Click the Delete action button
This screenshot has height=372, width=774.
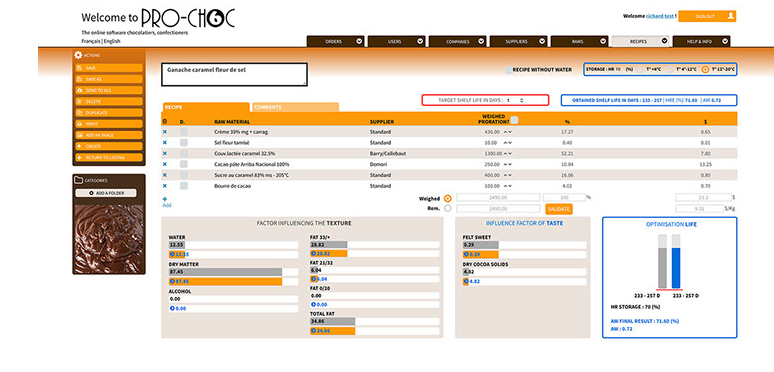[x=109, y=102]
